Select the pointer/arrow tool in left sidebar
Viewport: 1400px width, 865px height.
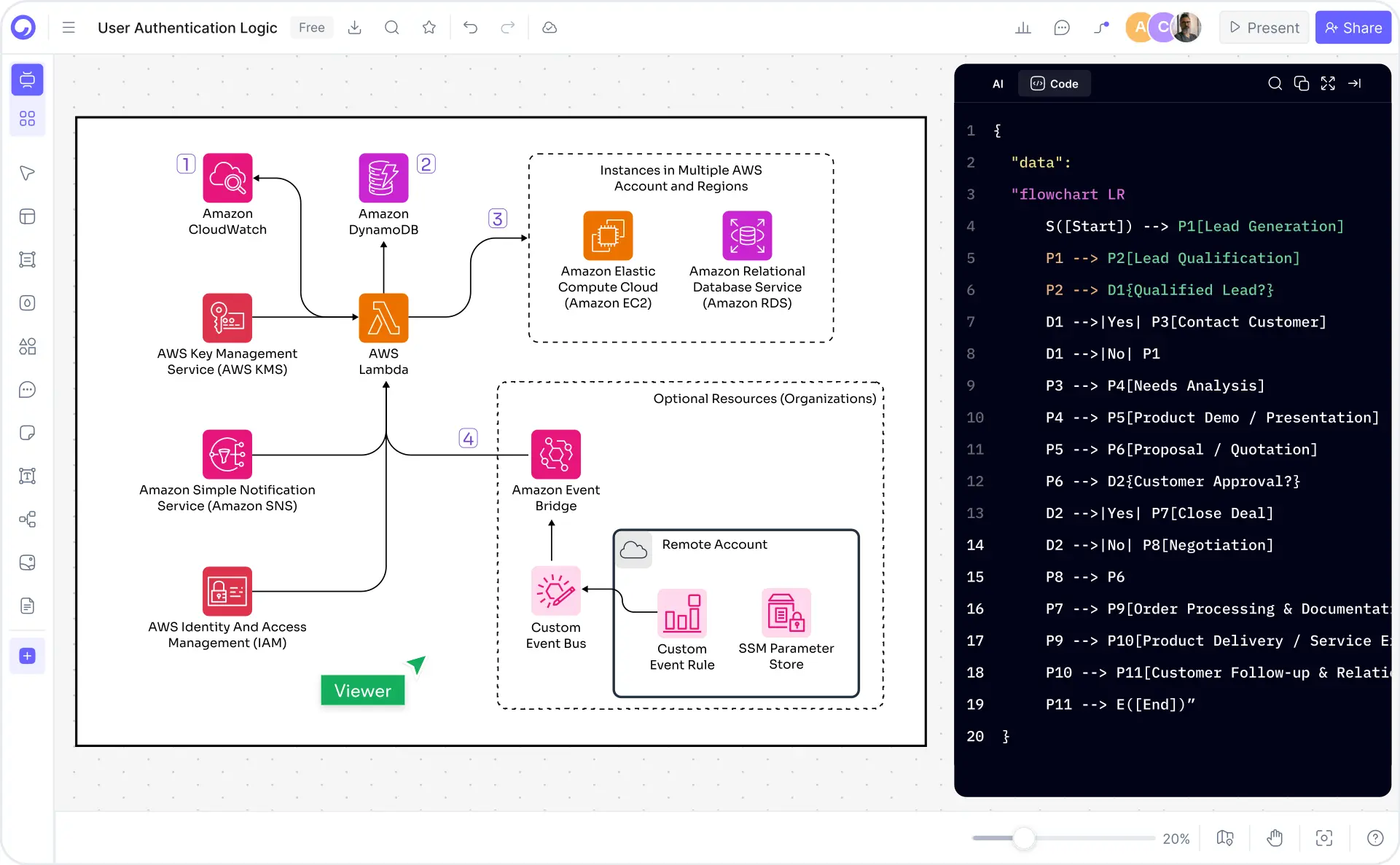tap(27, 173)
